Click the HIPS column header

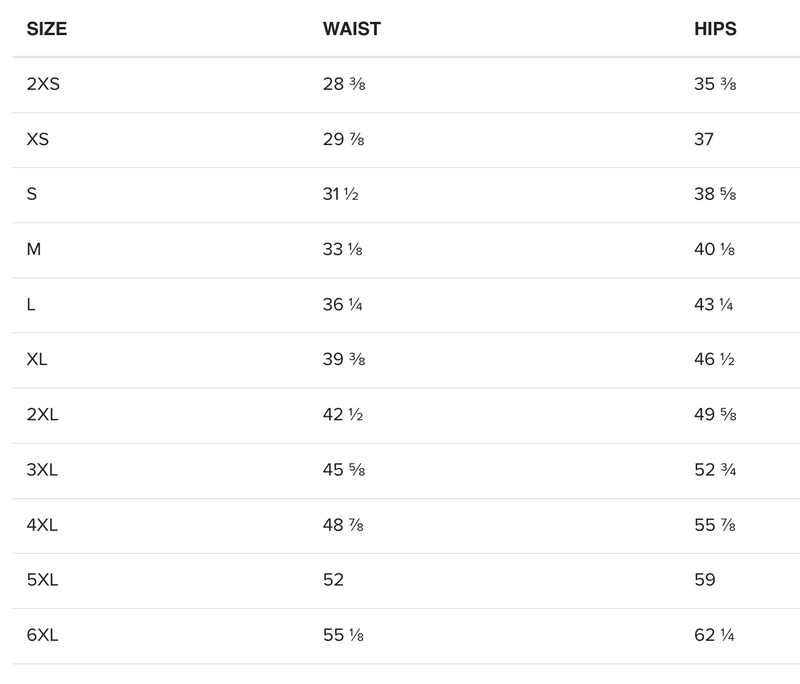coord(714,29)
